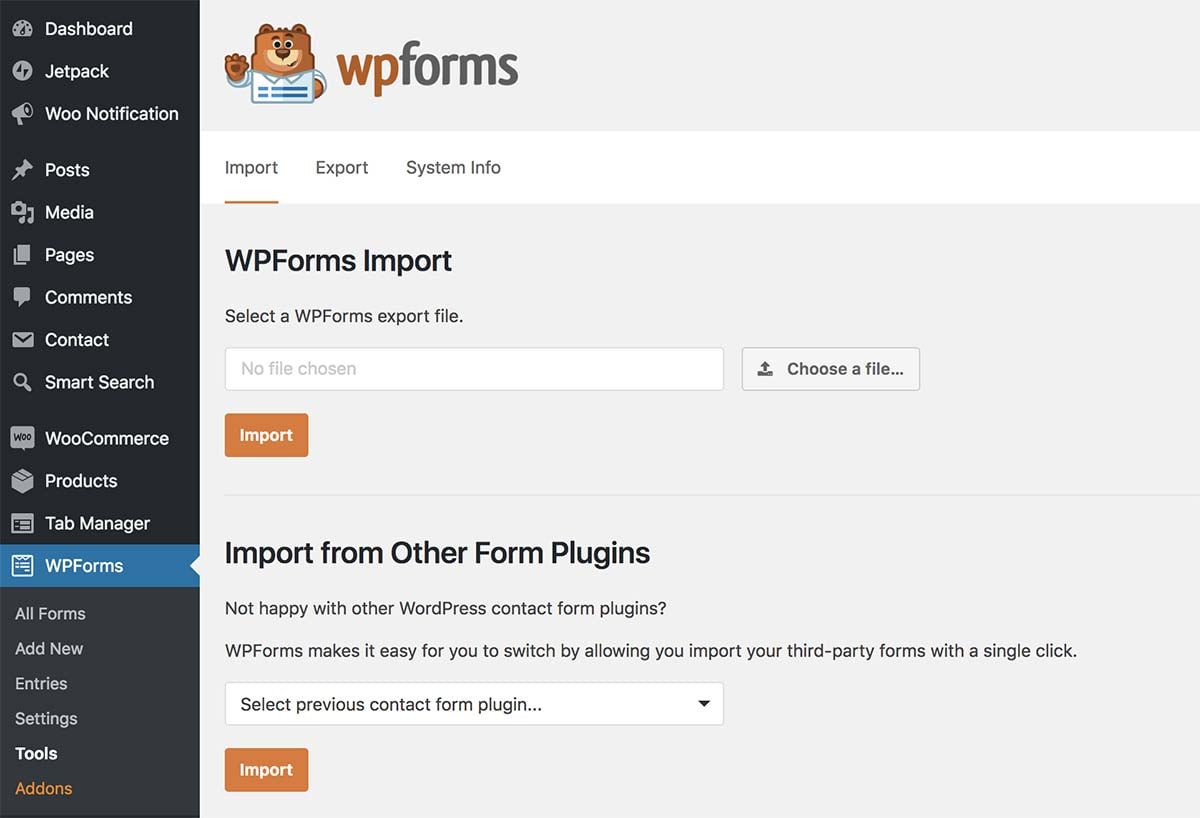The height and width of the screenshot is (818, 1200).
Task: Open the contact form plugin selector chevron
Action: point(701,704)
